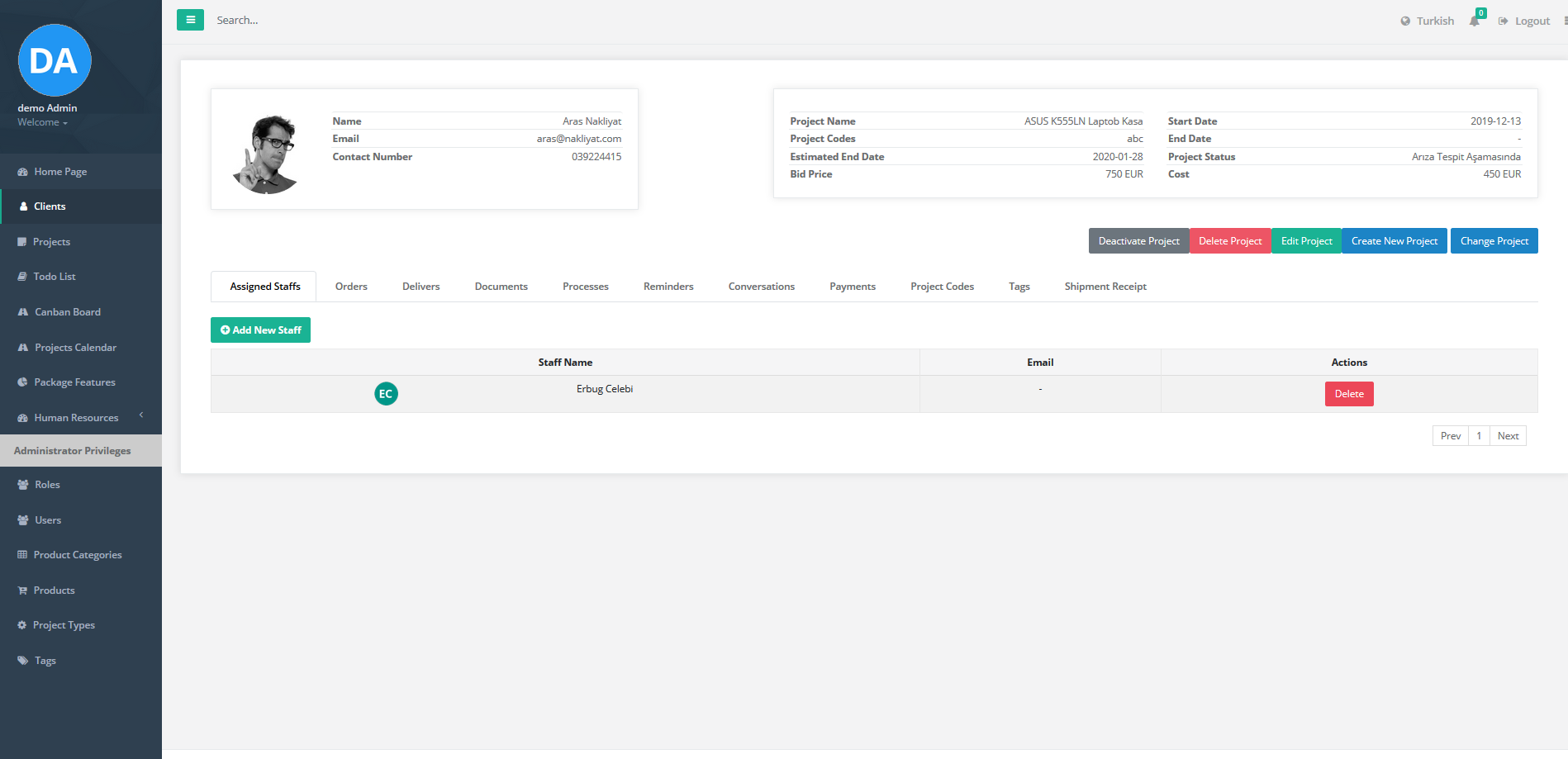Switch to the Project Codes tab
This screenshot has width=1568, height=759.
(x=942, y=287)
